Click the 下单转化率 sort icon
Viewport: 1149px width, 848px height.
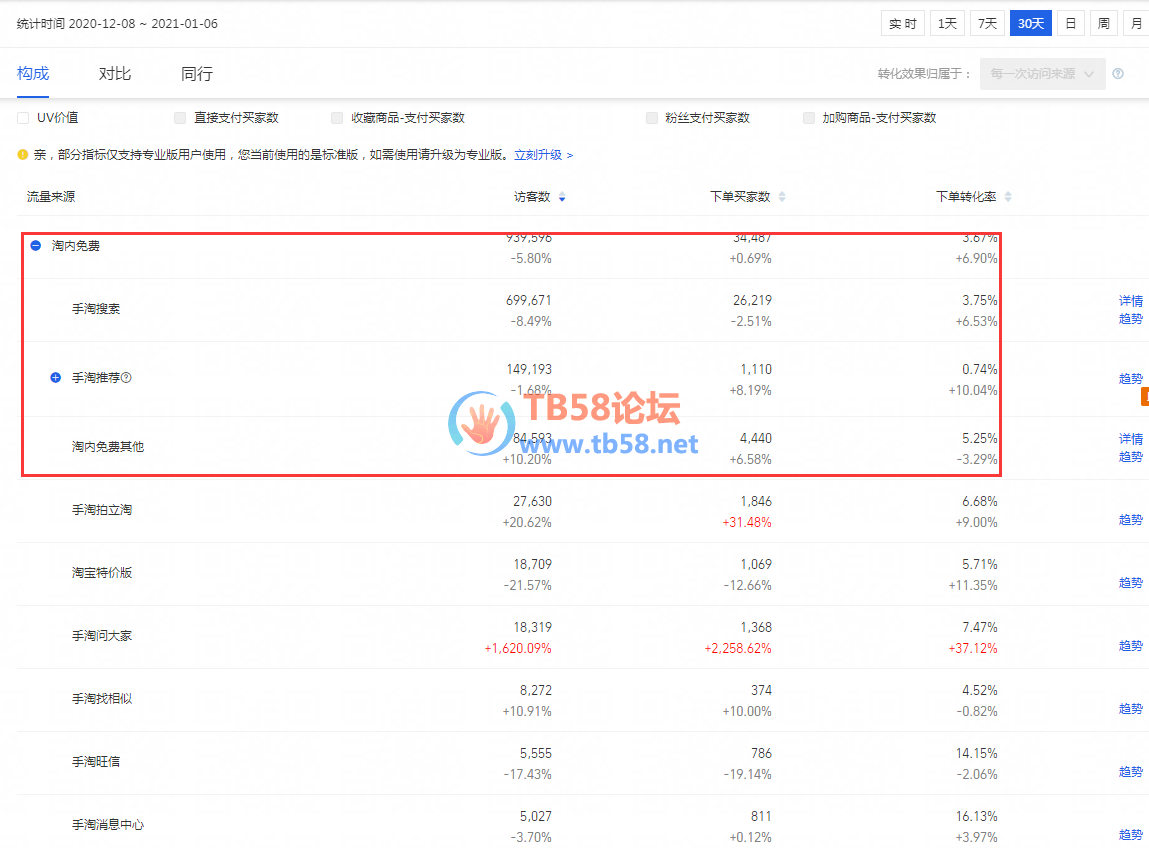[1008, 198]
